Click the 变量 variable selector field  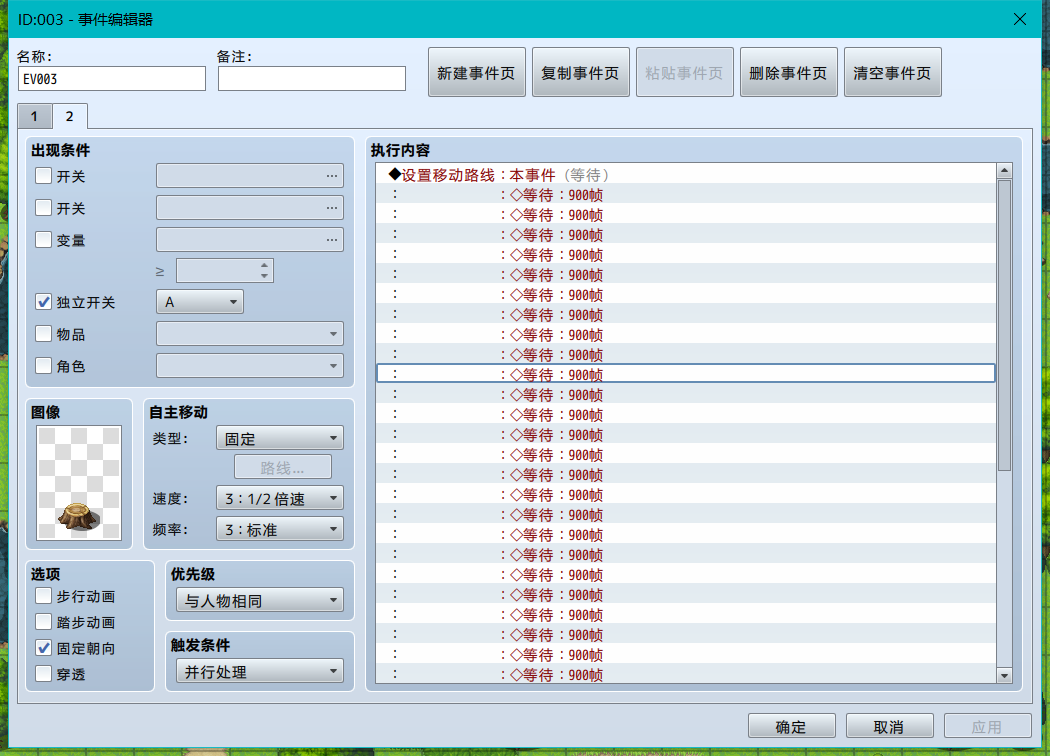250,240
